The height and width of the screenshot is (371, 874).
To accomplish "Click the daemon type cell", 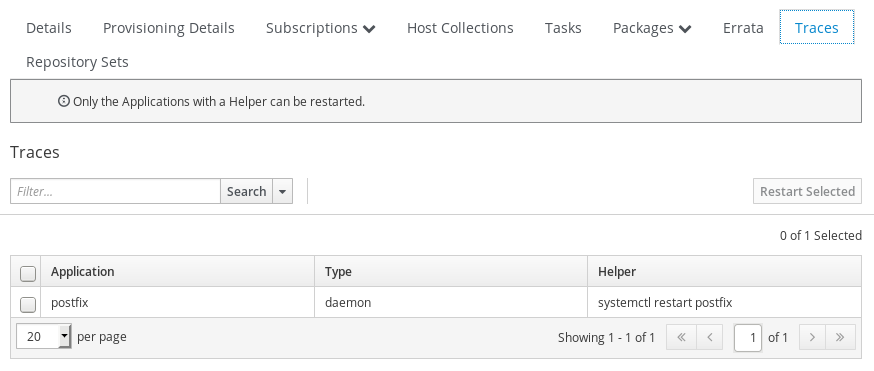I will [x=451, y=302].
